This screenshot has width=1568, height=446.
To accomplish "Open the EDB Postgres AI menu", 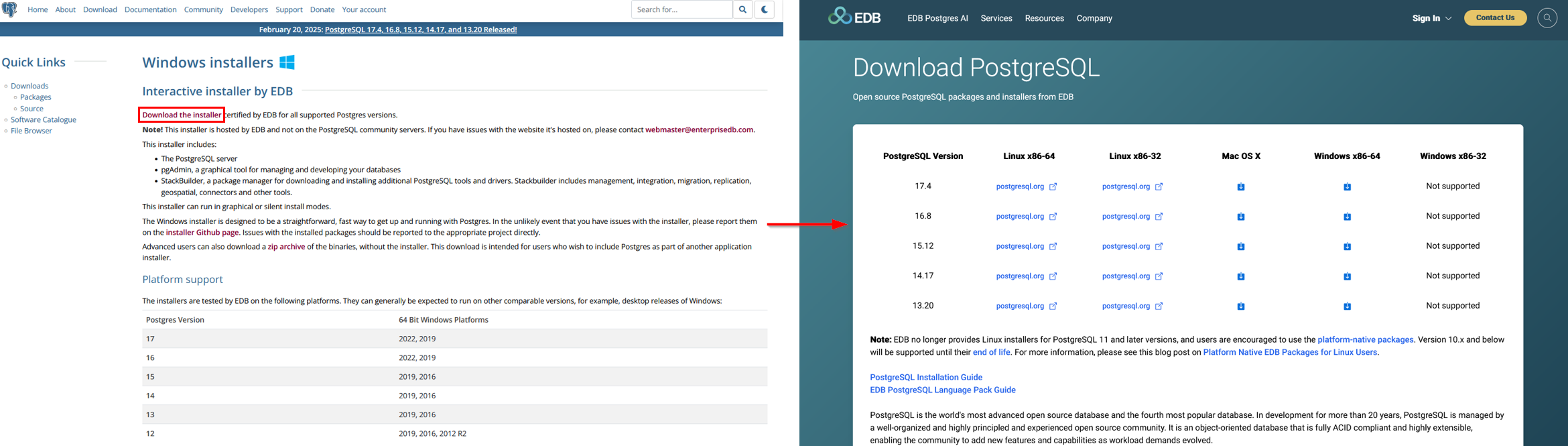I will tap(937, 18).
